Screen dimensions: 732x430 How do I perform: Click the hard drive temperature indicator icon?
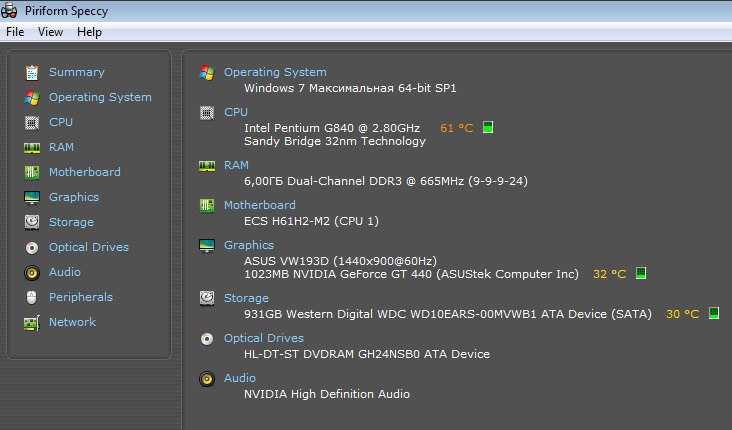(x=714, y=313)
